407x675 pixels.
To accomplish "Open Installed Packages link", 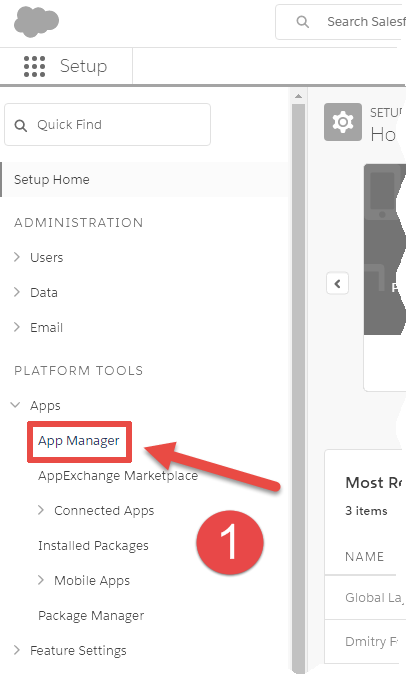I will pyautogui.click(x=93, y=546).
